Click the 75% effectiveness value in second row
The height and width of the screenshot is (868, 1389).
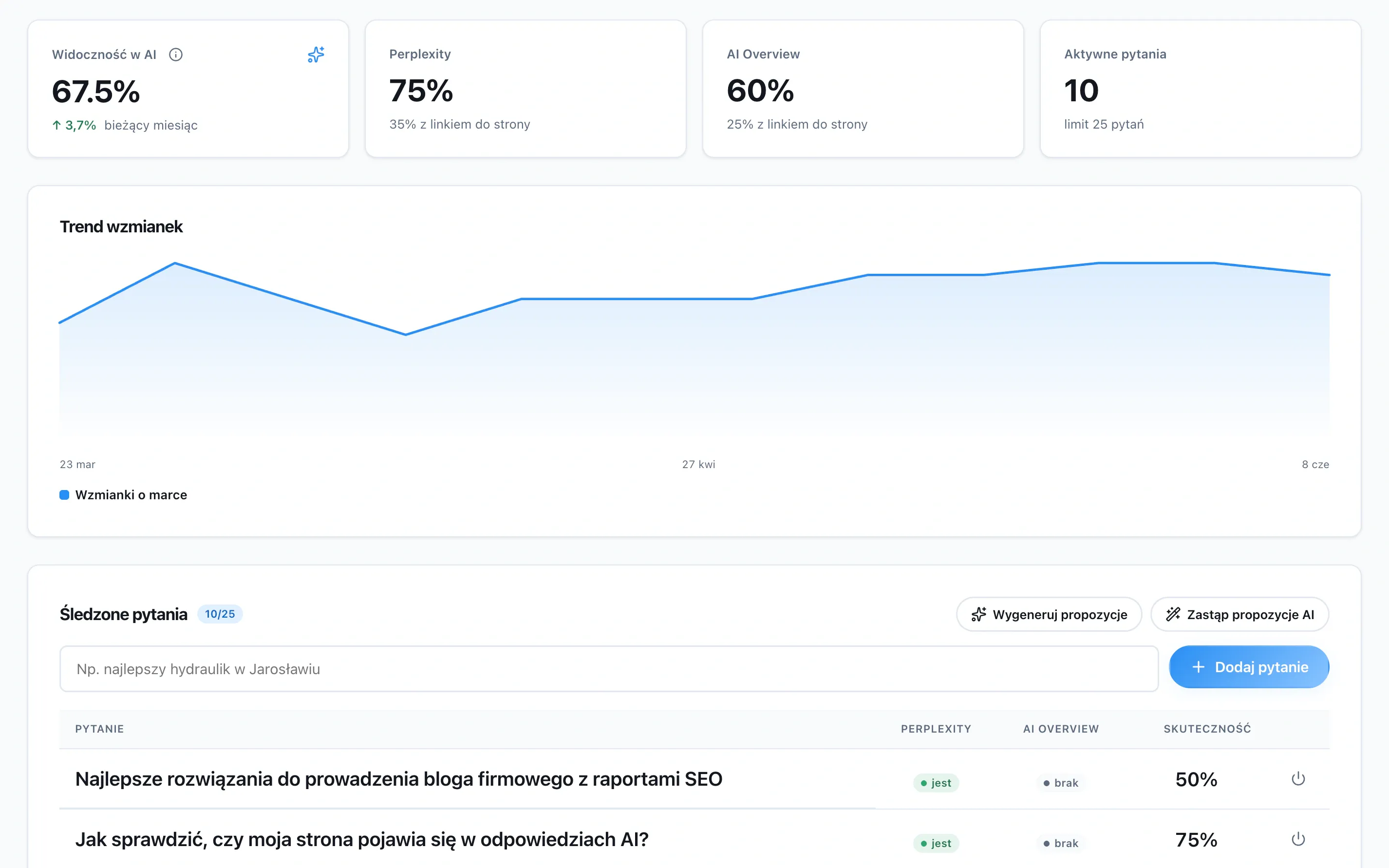point(1196,840)
